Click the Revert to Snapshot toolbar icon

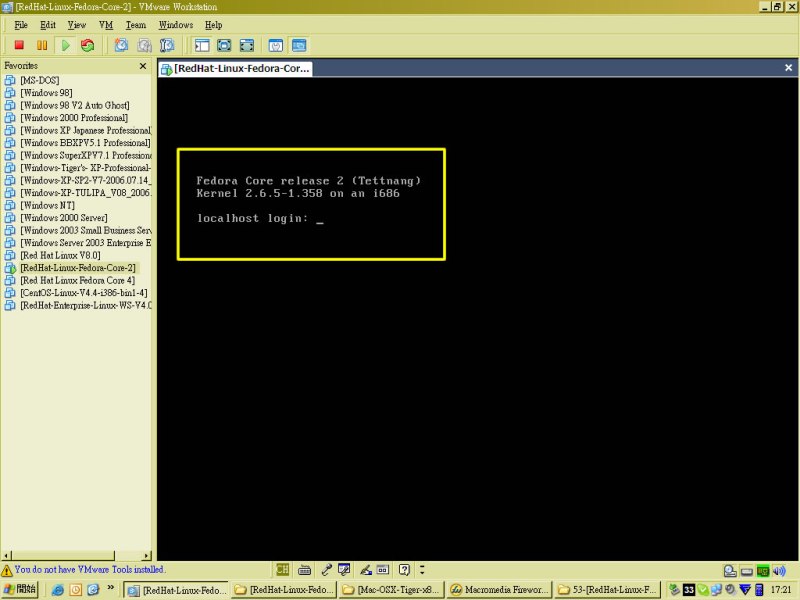[144, 45]
